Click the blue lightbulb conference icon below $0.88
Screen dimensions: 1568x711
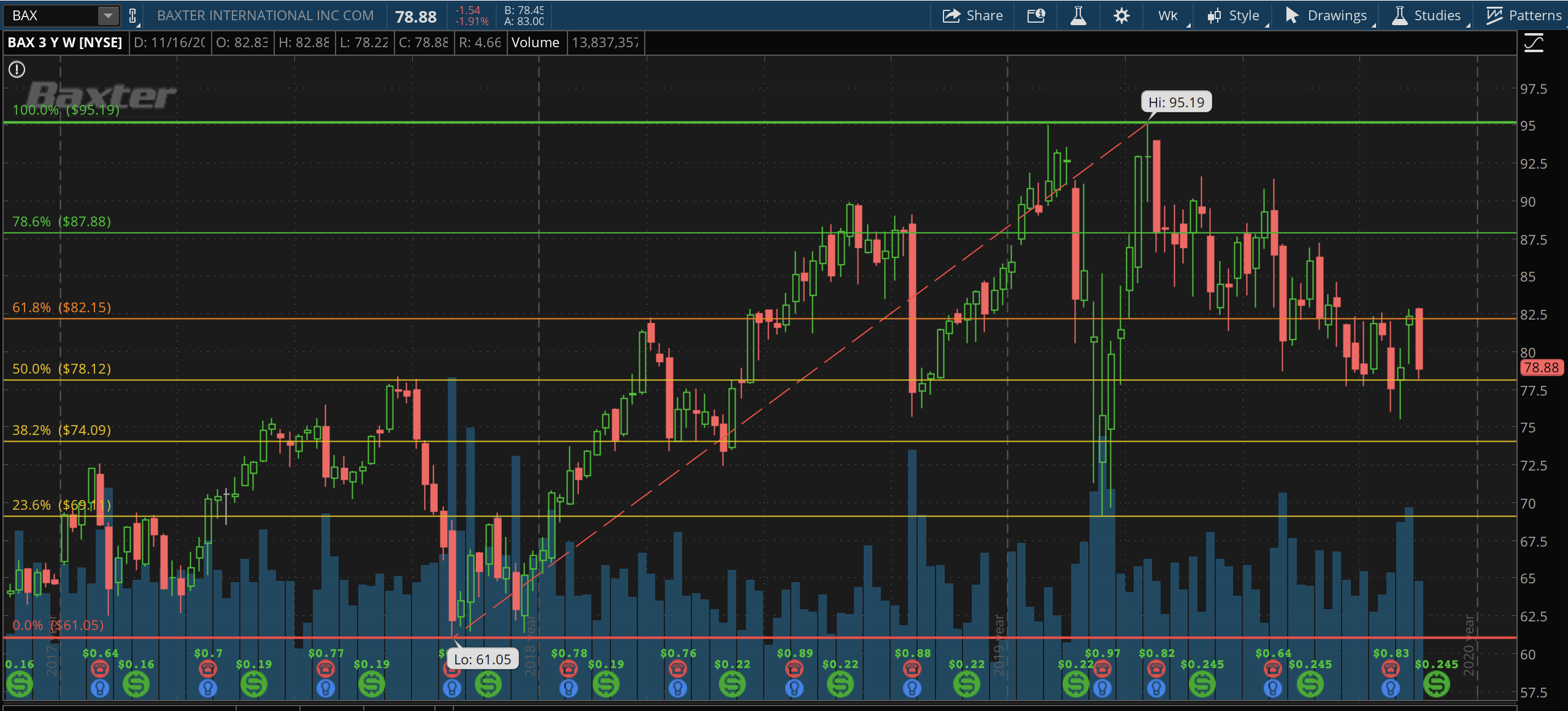(x=912, y=688)
